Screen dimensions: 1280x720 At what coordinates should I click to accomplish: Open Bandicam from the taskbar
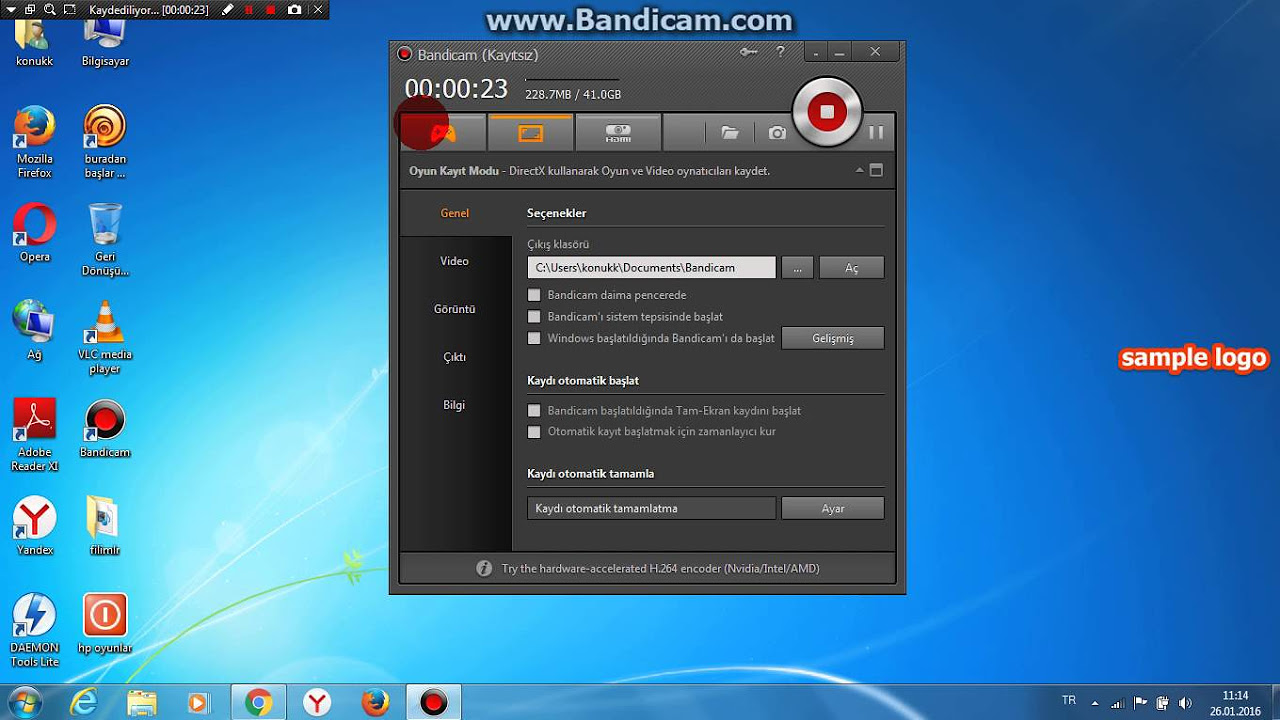click(x=433, y=703)
